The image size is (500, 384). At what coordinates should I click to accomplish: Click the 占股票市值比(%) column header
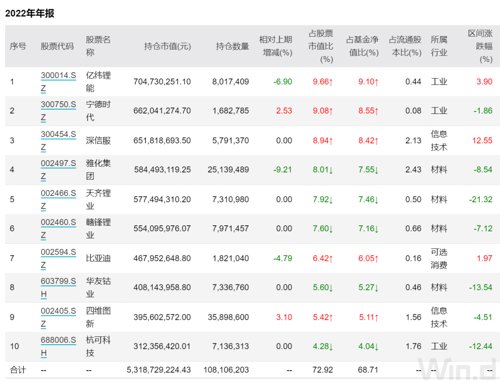[321, 46]
